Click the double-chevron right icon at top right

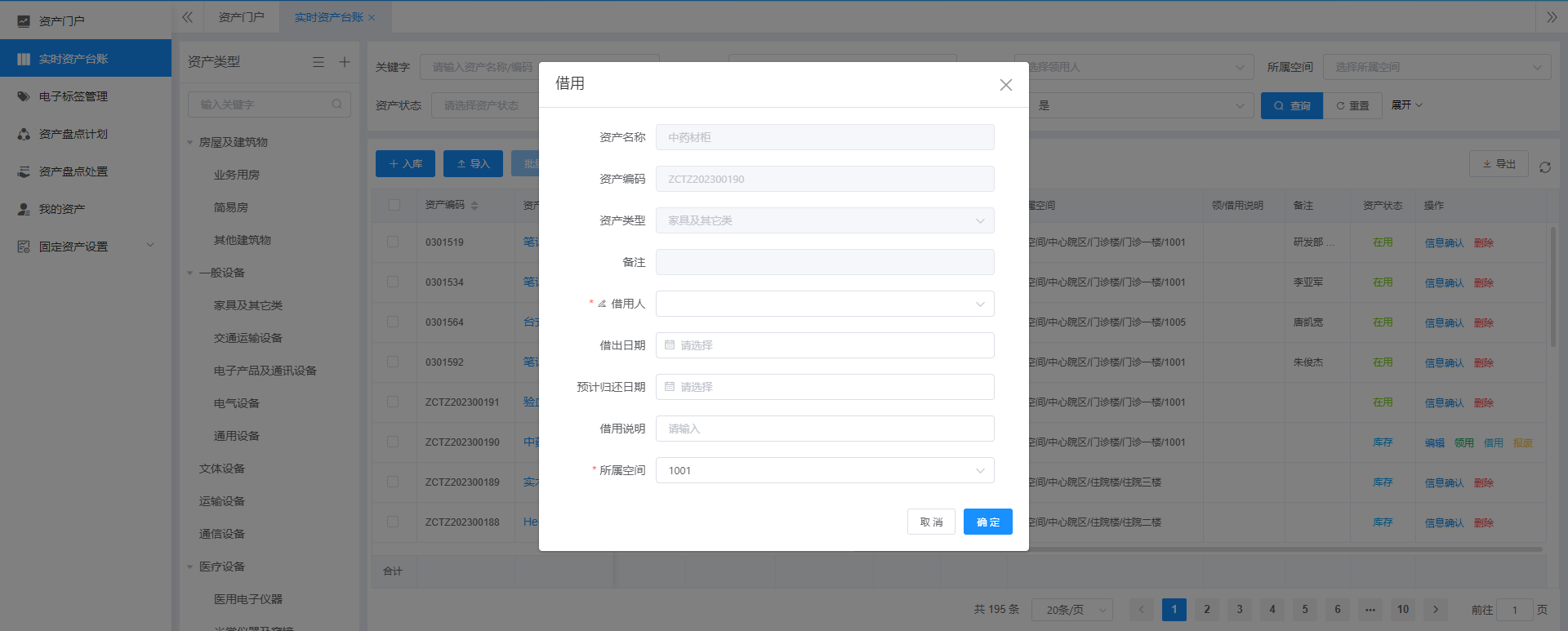pos(1552,17)
